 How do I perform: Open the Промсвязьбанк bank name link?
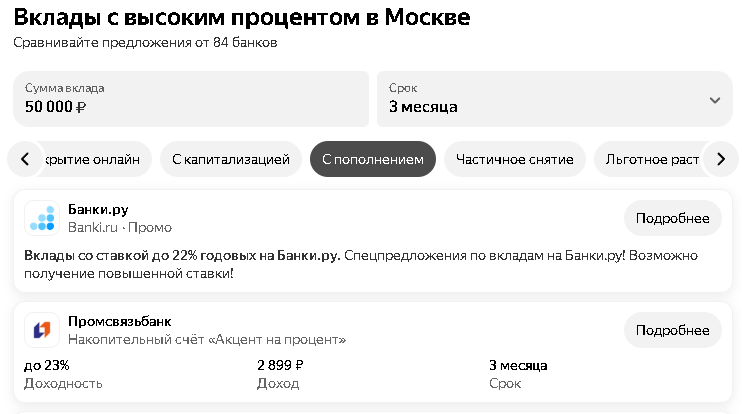point(120,321)
